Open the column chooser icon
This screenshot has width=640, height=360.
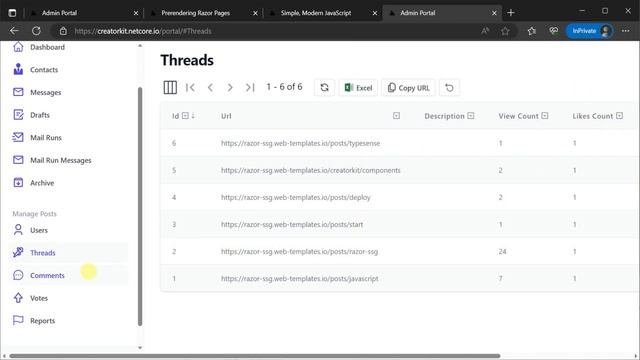[x=170, y=87]
